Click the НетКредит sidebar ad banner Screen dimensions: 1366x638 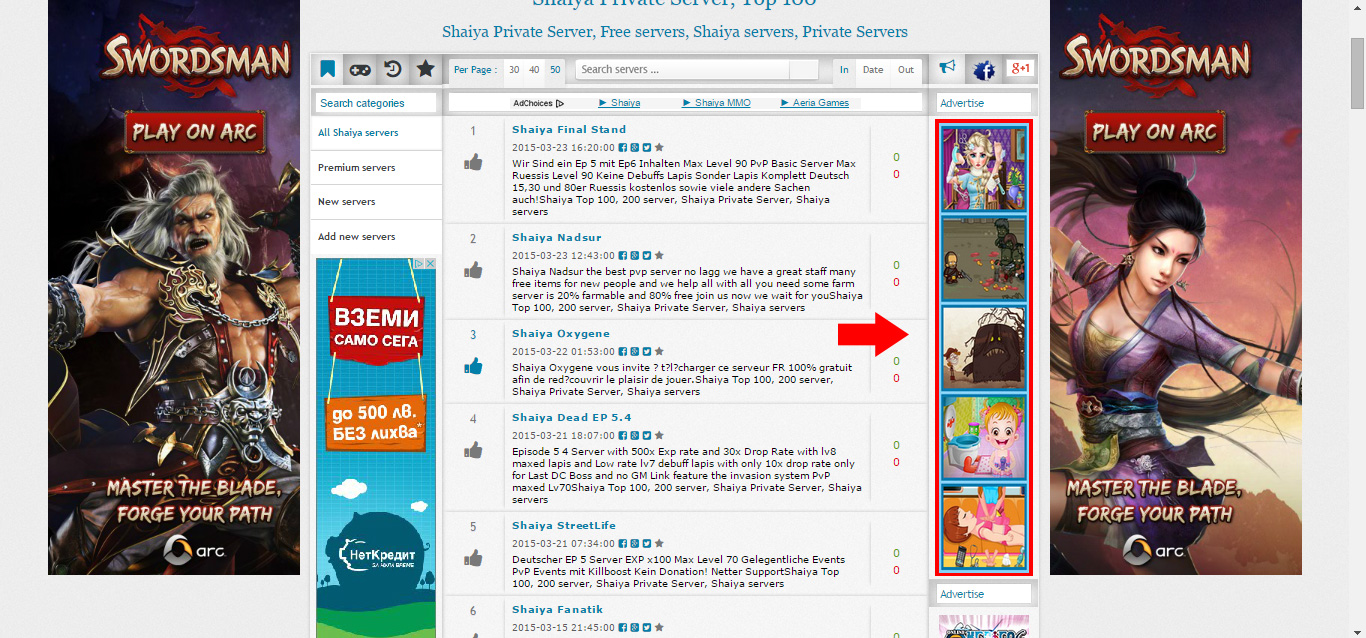[376, 448]
